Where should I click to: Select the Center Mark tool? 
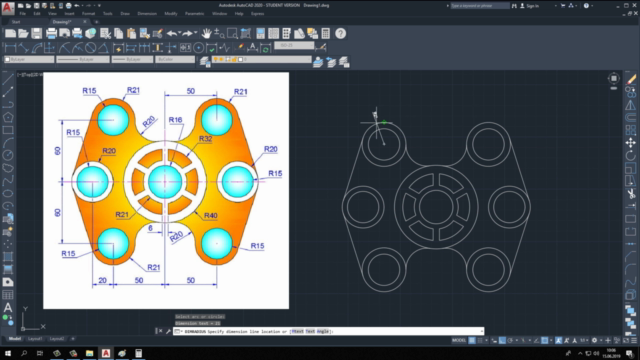pos(198,48)
